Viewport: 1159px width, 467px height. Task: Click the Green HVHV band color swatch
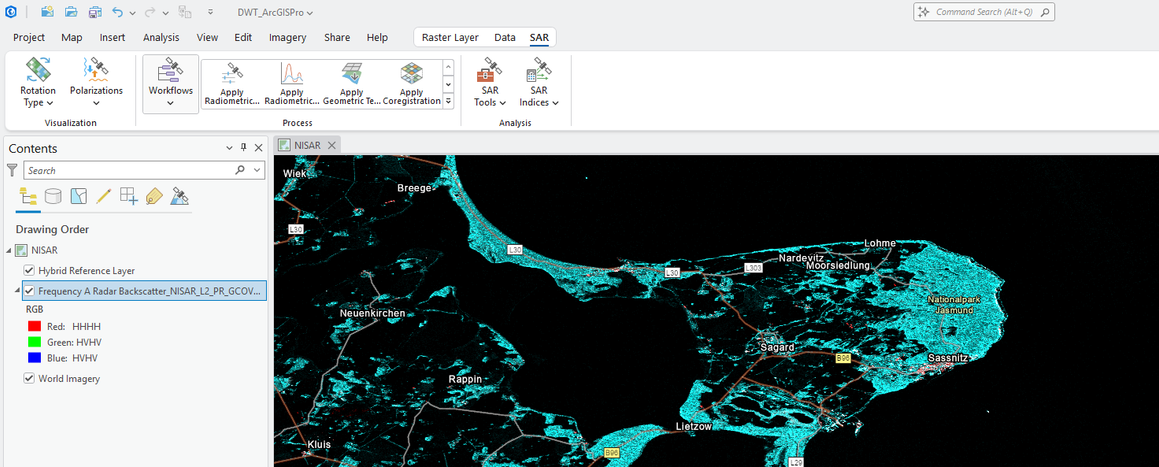click(x=33, y=342)
